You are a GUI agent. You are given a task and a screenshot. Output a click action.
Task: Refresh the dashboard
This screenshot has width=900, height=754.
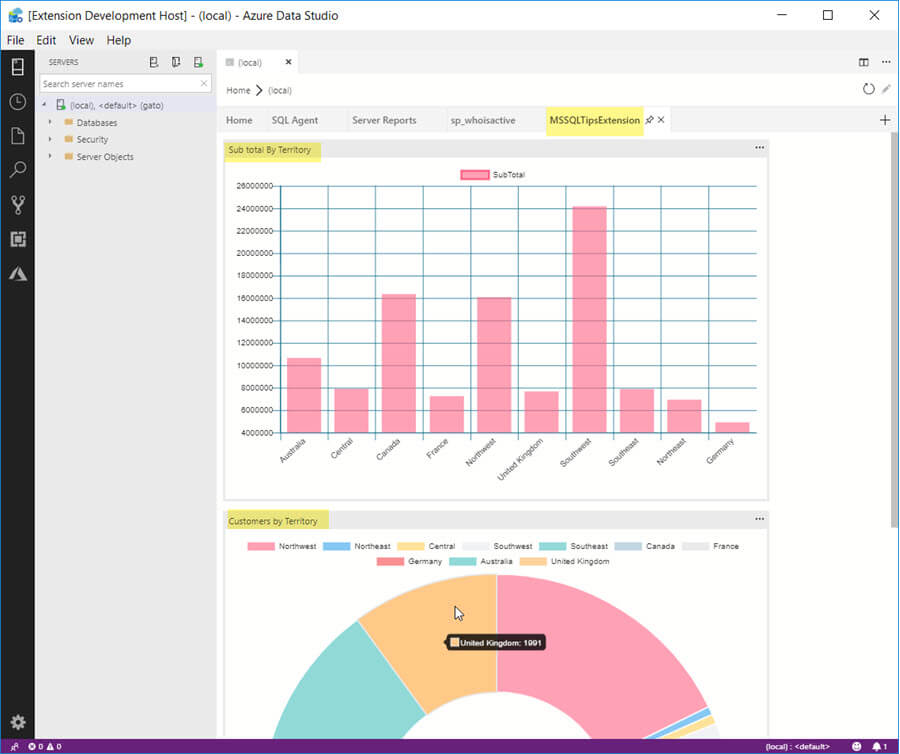point(868,89)
